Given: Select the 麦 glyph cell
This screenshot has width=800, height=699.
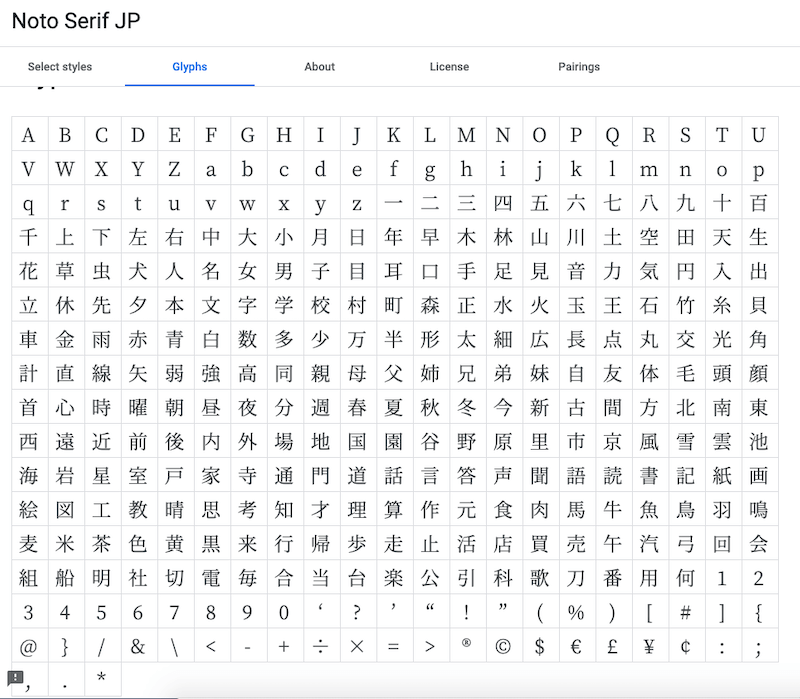Looking at the screenshot, I should (30, 543).
